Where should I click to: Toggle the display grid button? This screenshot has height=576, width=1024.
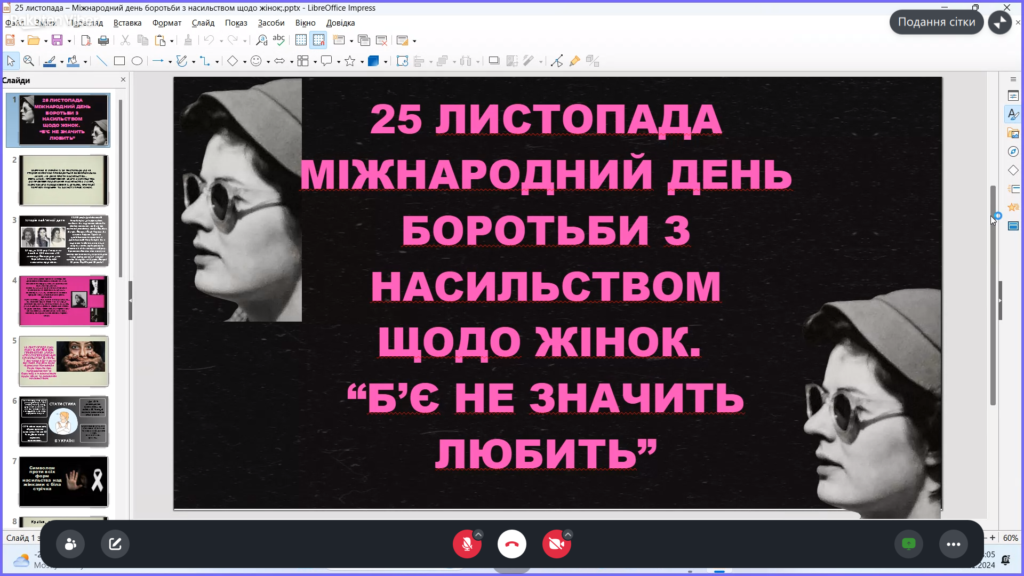(300, 40)
